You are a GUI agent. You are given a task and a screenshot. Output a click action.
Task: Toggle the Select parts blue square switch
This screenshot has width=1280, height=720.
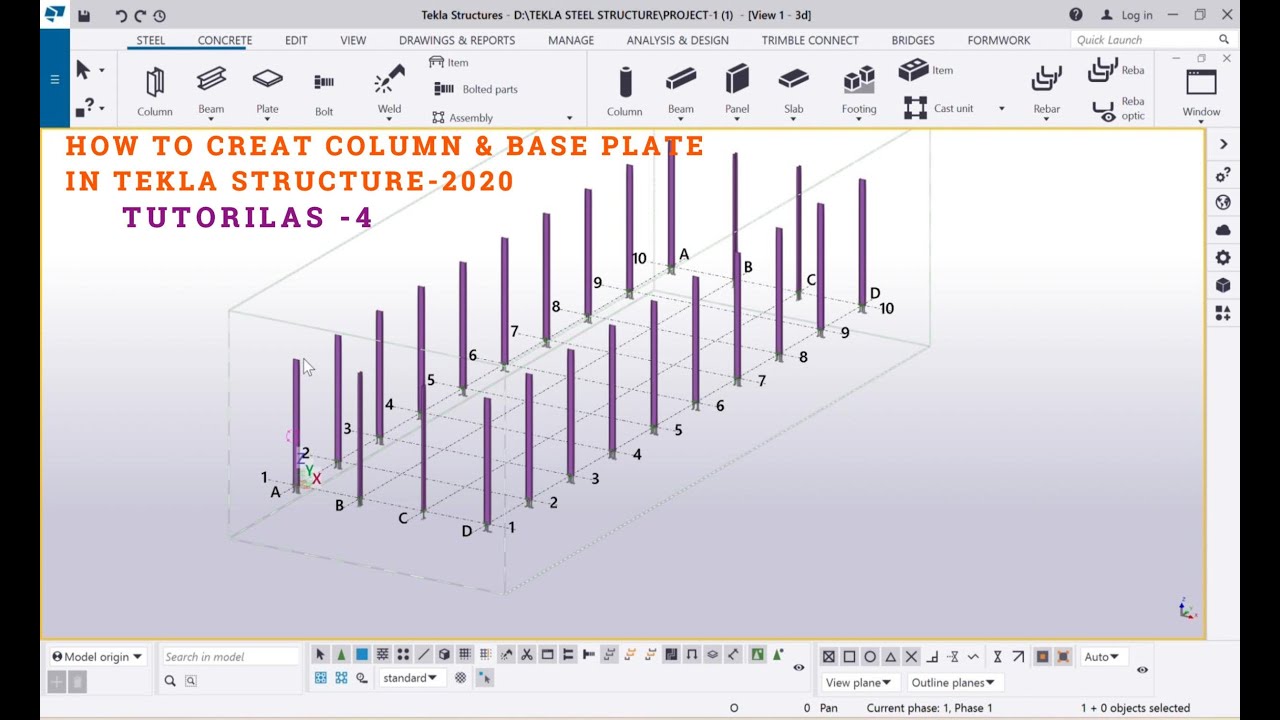362,655
